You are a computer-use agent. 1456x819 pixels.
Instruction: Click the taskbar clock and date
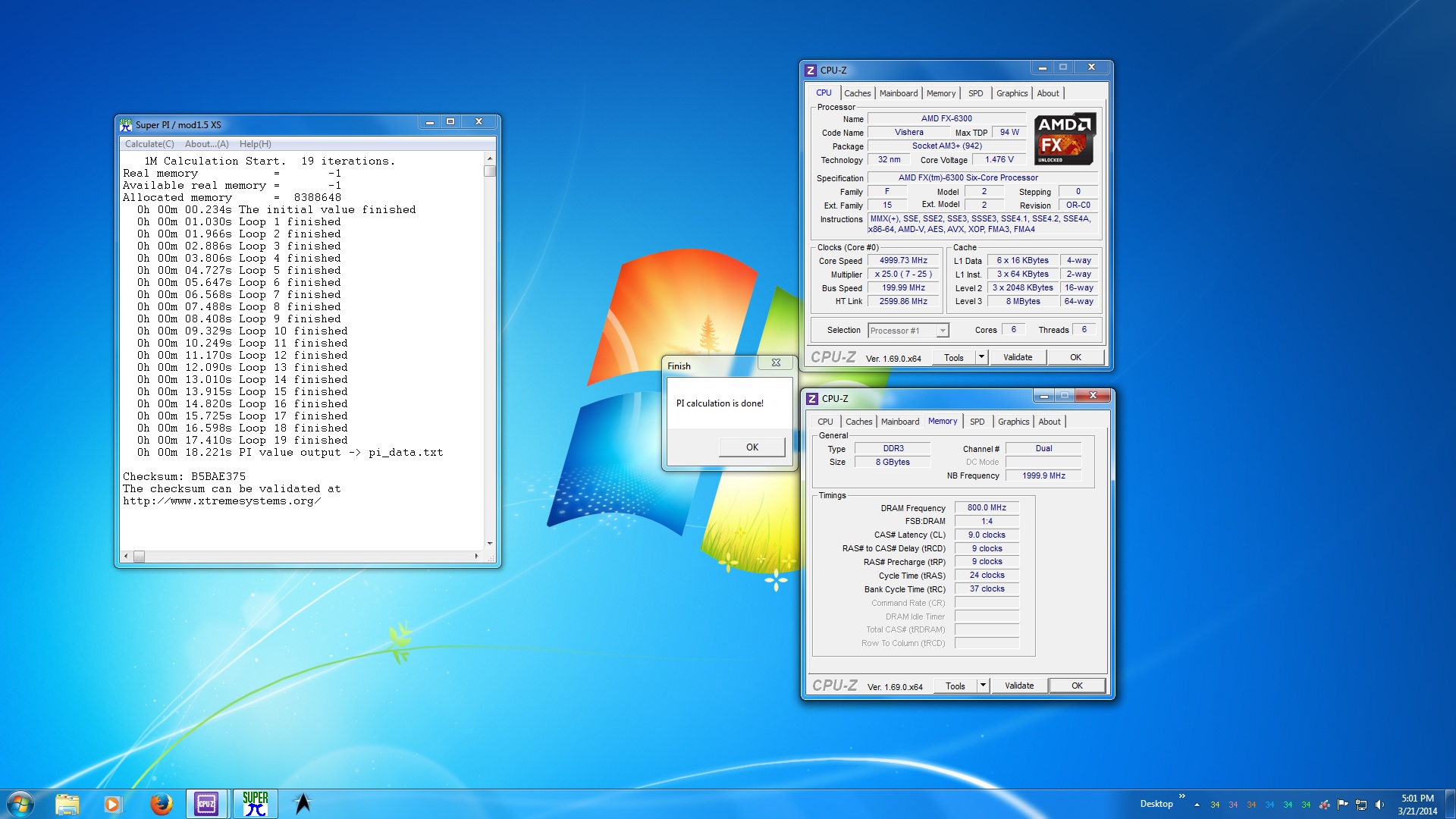tap(1417, 805)
